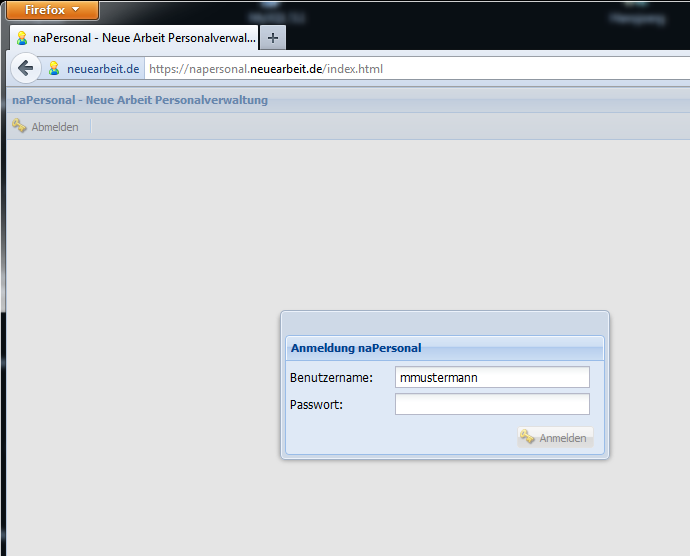Click the site identity icon beside neuearbeit.de
The width and height of the screenshot is (690, 556).
point(54,69)
